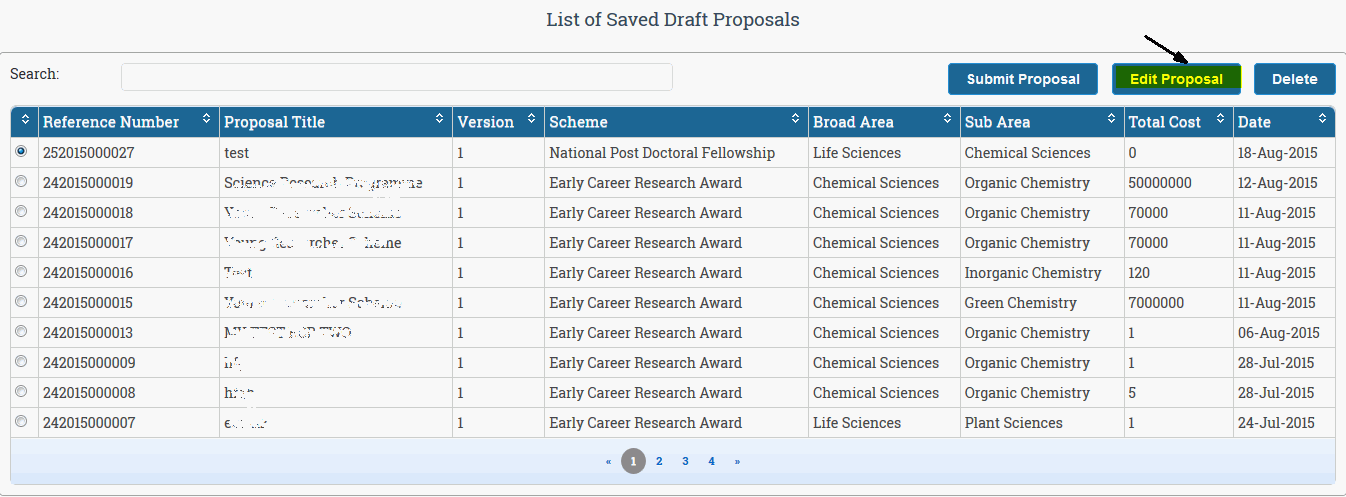Go to previous page arrow

pos(608,461)
